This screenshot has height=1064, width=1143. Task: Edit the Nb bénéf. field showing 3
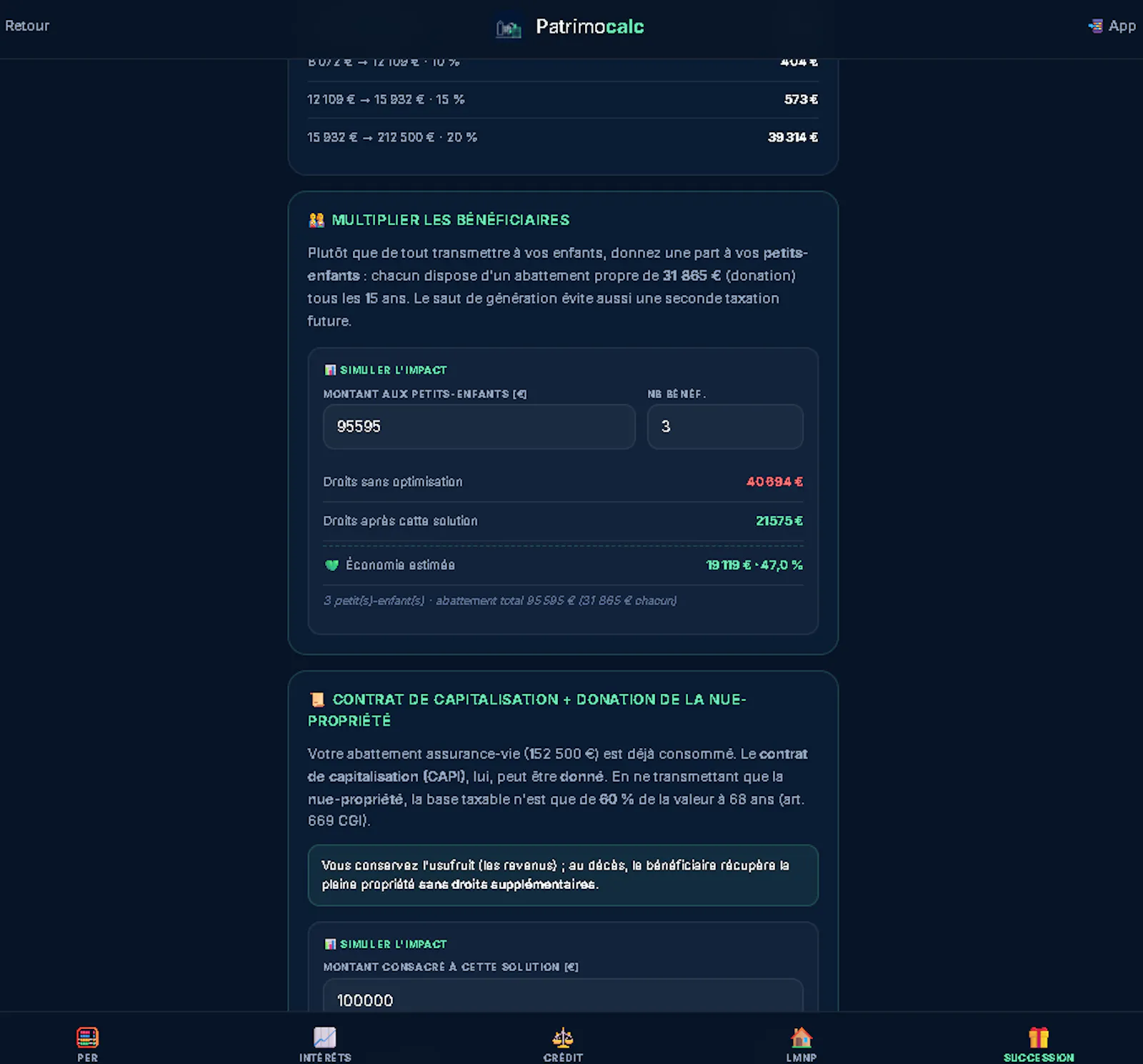[725, 427]
